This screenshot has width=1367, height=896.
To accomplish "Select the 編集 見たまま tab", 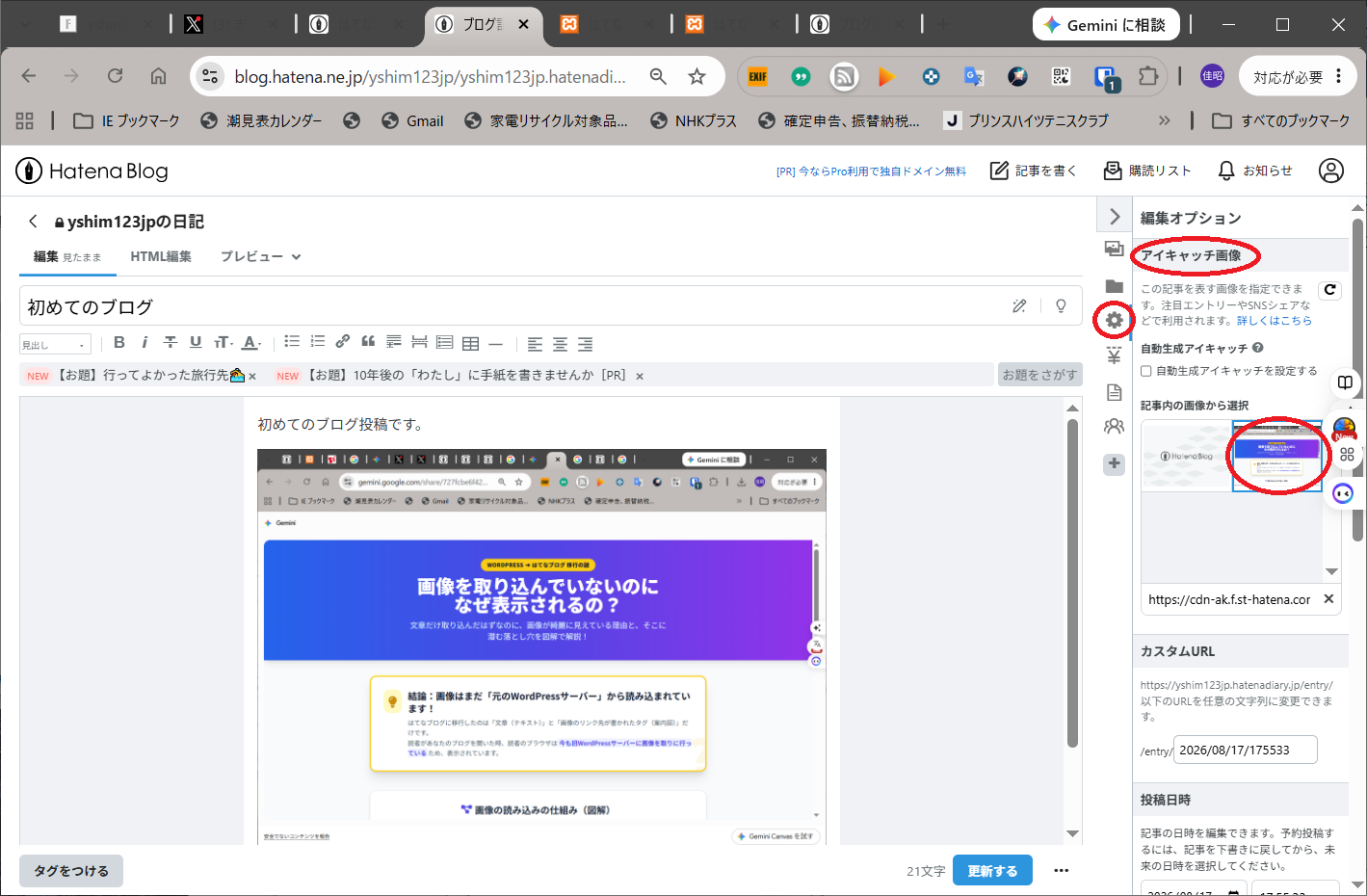I will pyautogui.click(x=67, y=256).
